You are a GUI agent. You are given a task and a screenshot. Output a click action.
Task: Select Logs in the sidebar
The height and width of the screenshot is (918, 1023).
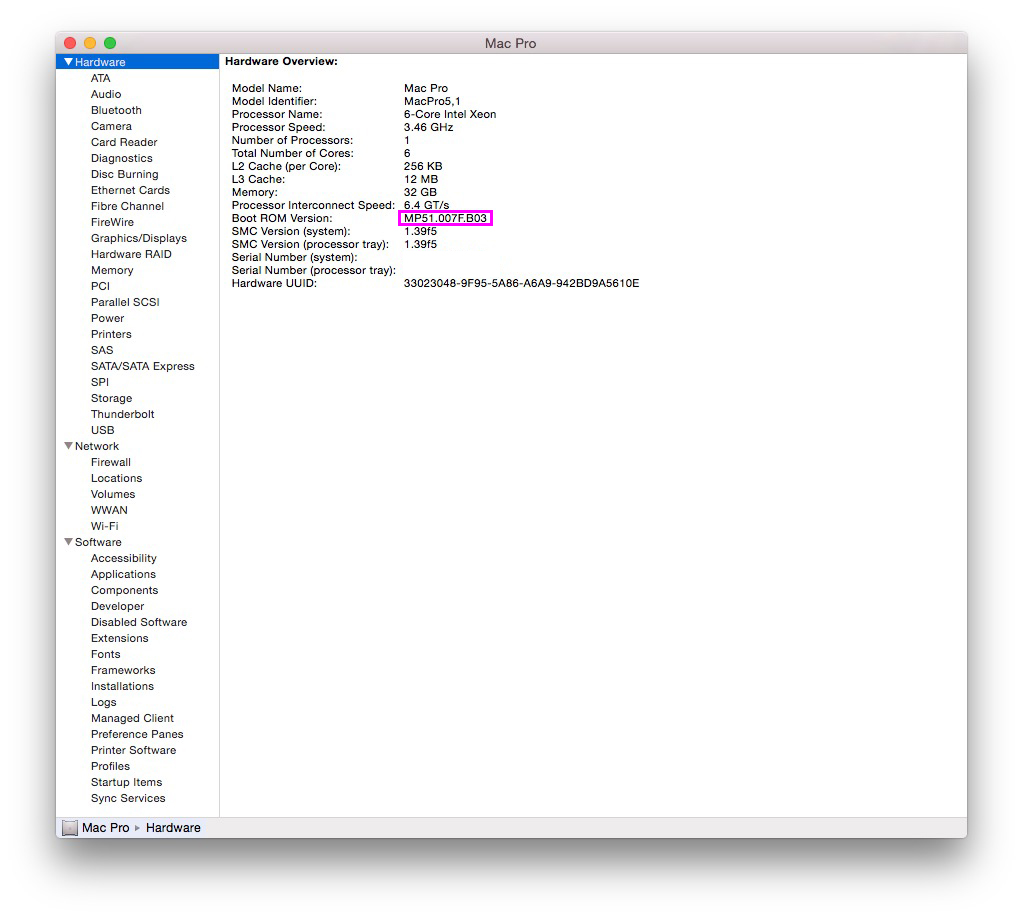103,701
